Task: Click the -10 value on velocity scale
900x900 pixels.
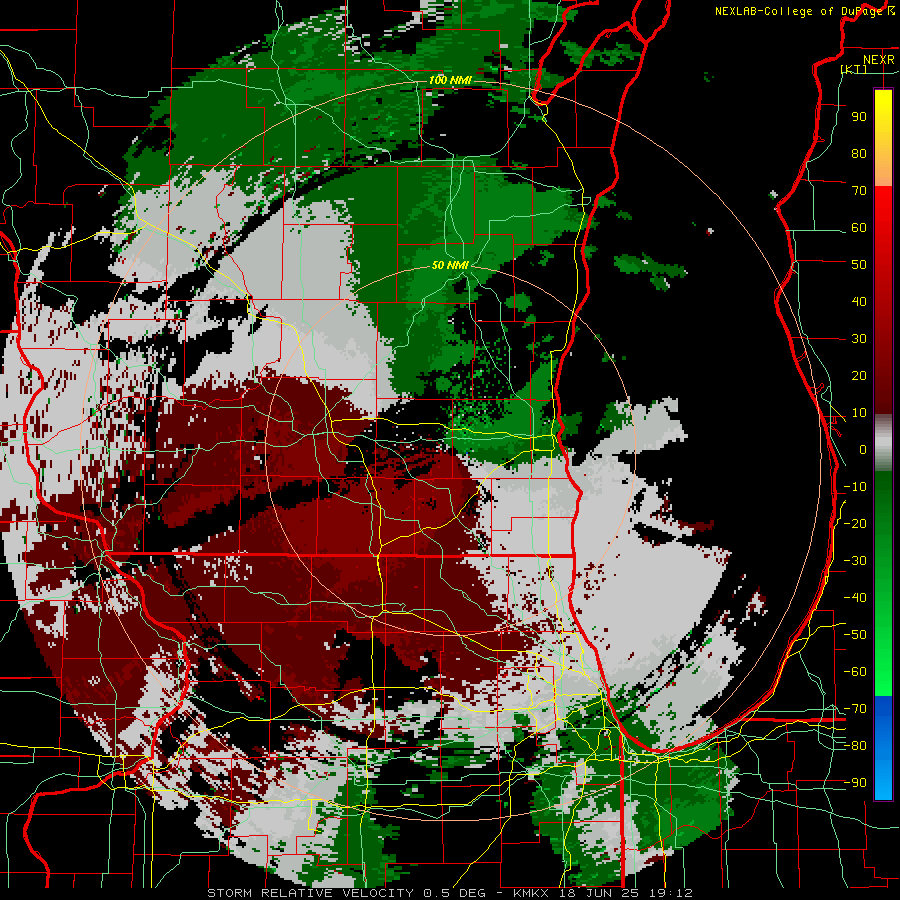Action: pos(855,487)
